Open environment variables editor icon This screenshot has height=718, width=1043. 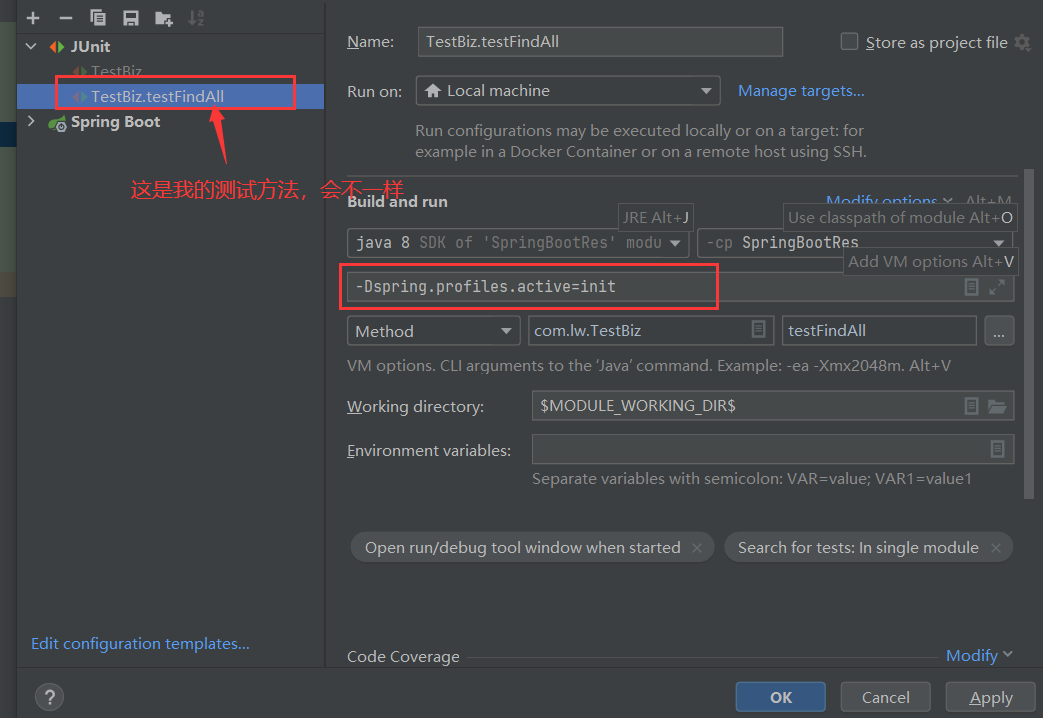(997, 449)
